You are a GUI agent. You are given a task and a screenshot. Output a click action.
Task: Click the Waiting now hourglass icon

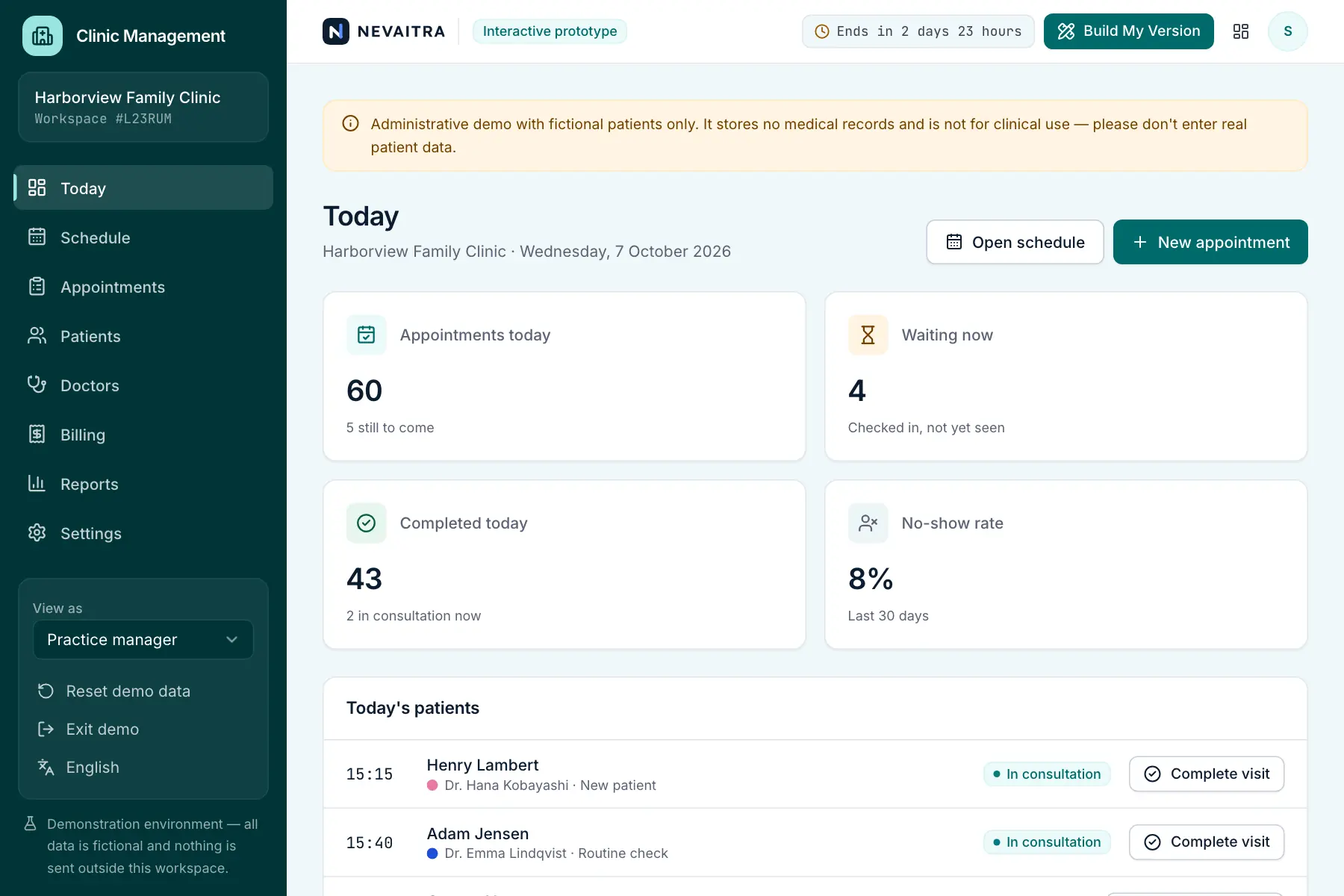click(868, 335)
